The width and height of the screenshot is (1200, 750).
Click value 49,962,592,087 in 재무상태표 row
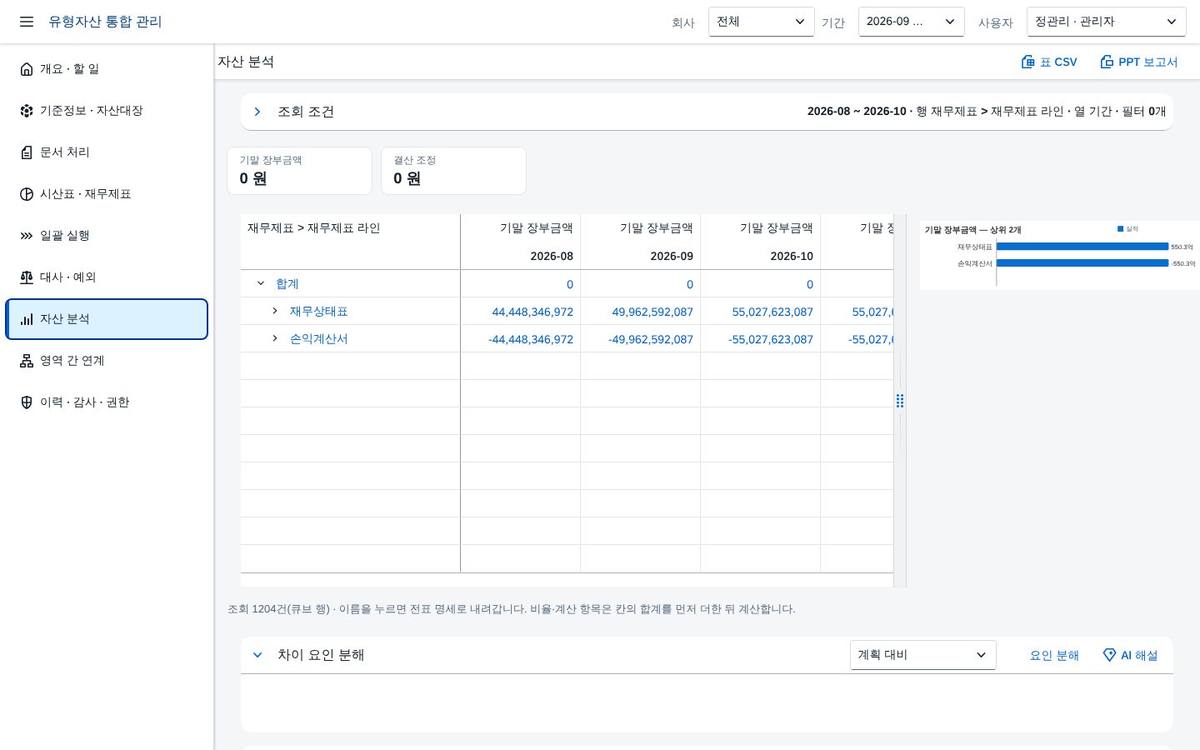click(652, 312)
